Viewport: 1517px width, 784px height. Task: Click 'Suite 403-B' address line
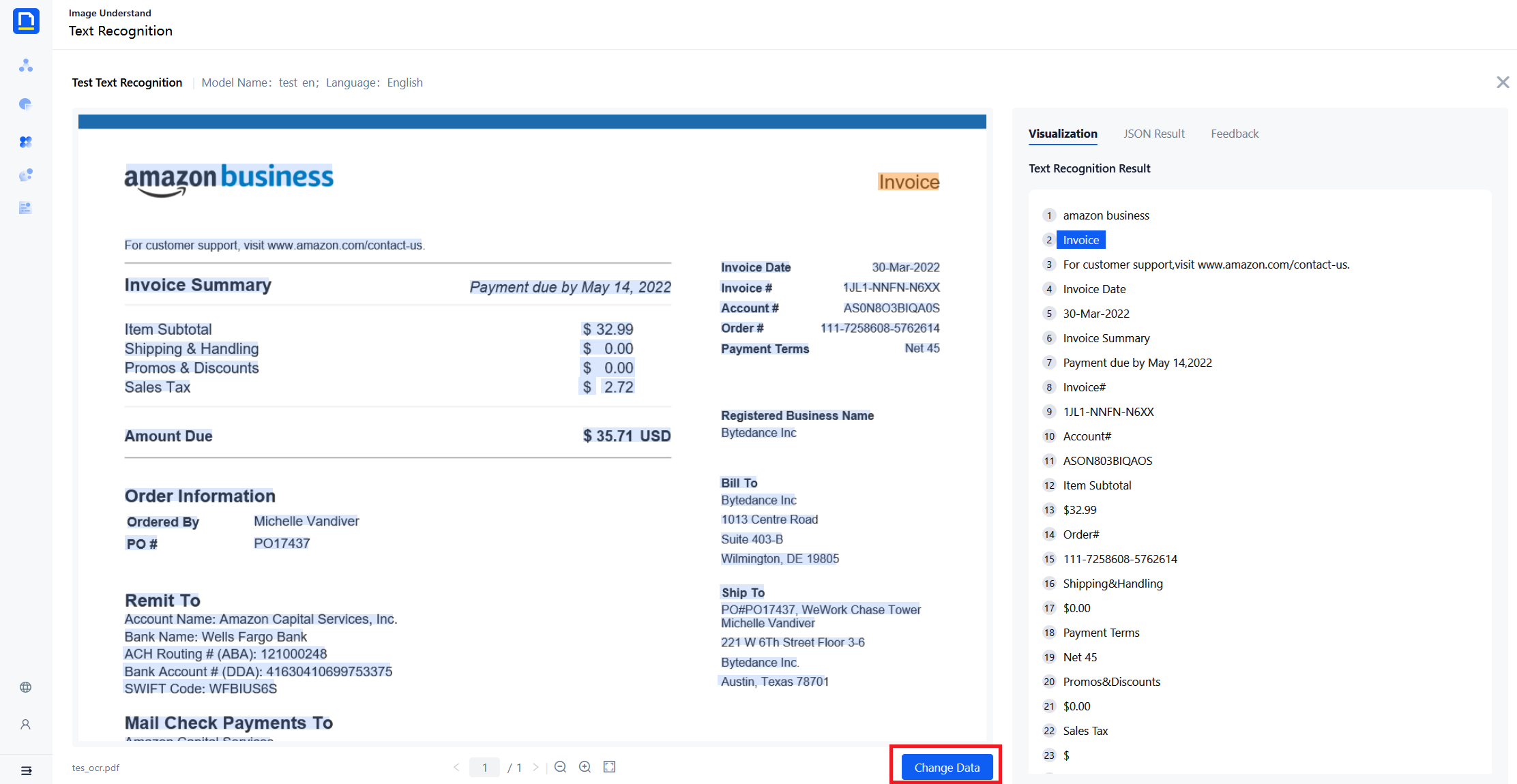click(752, 539)
